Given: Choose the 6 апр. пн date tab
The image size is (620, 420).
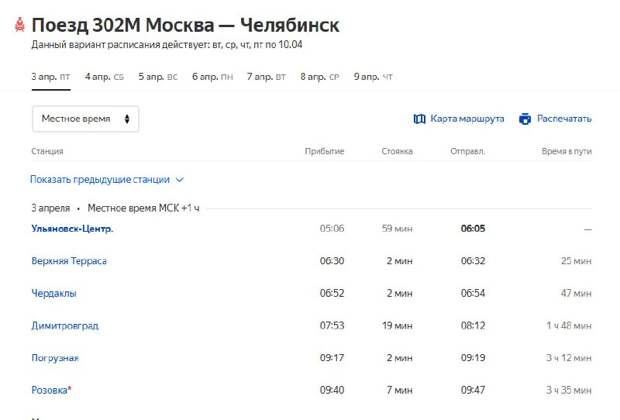Looking at the screenshot, I should point(212,76).
